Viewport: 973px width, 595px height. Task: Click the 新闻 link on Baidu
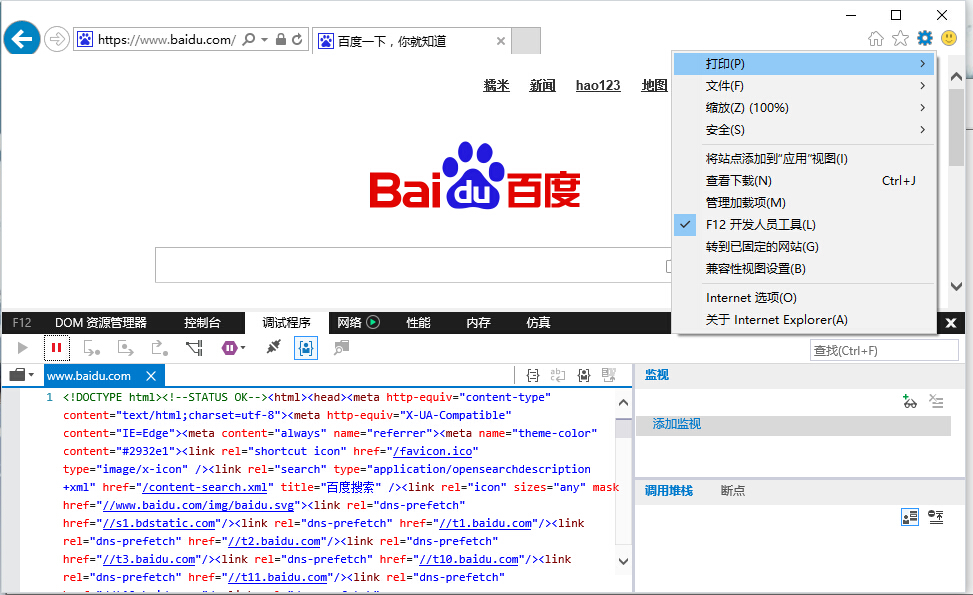pyautogui.click(x=542, y=86)
